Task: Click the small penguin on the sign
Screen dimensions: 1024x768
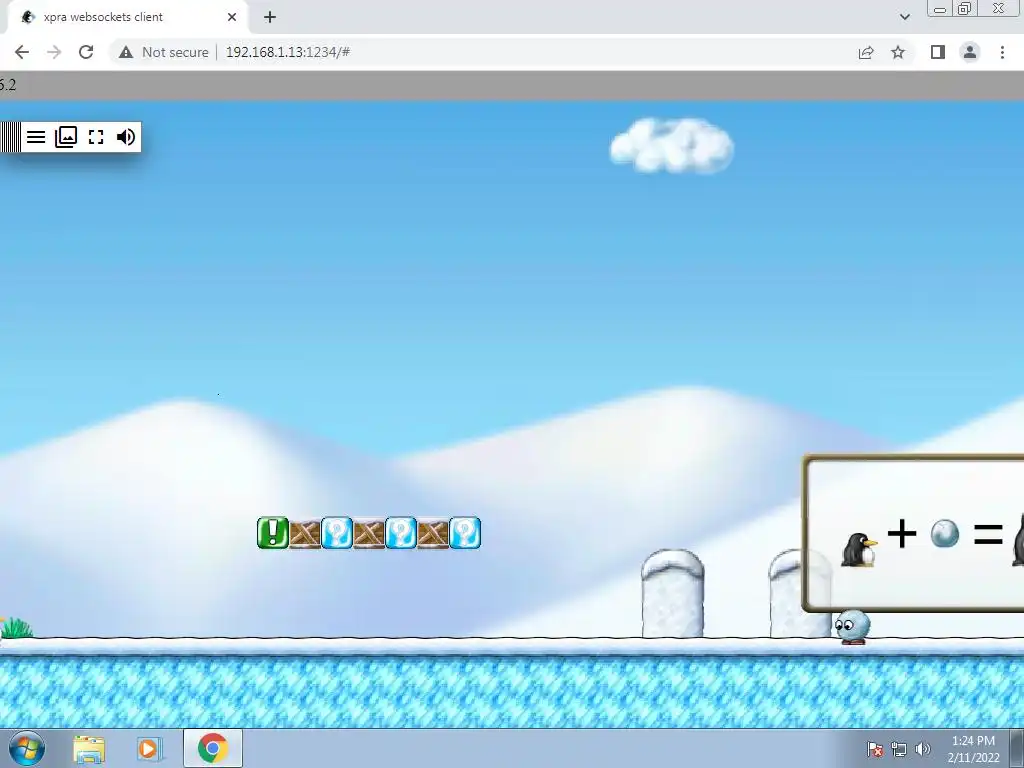Action: click(859, 550)
